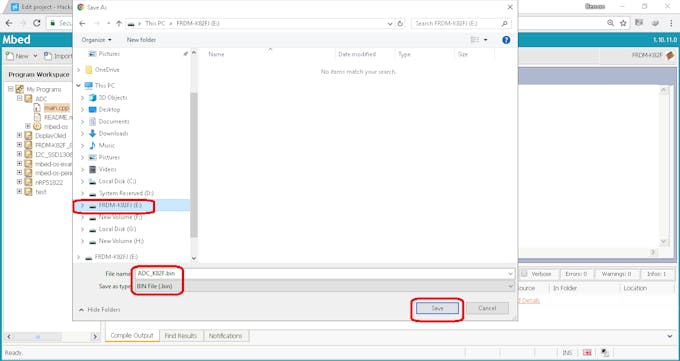Open the Notifications tab
The height and width of the screenshot is (361, 680).
point(226,336)
